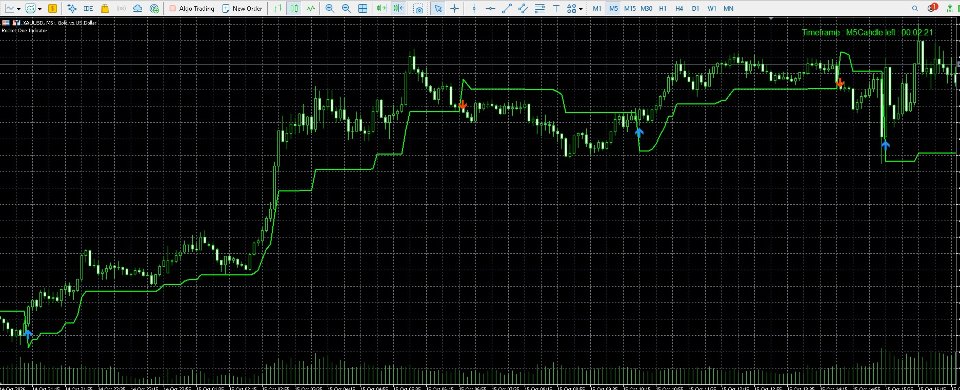Open the search magnifier icon
The width and height of the screenshot is (960, 390).
click(x=915, y=9)
